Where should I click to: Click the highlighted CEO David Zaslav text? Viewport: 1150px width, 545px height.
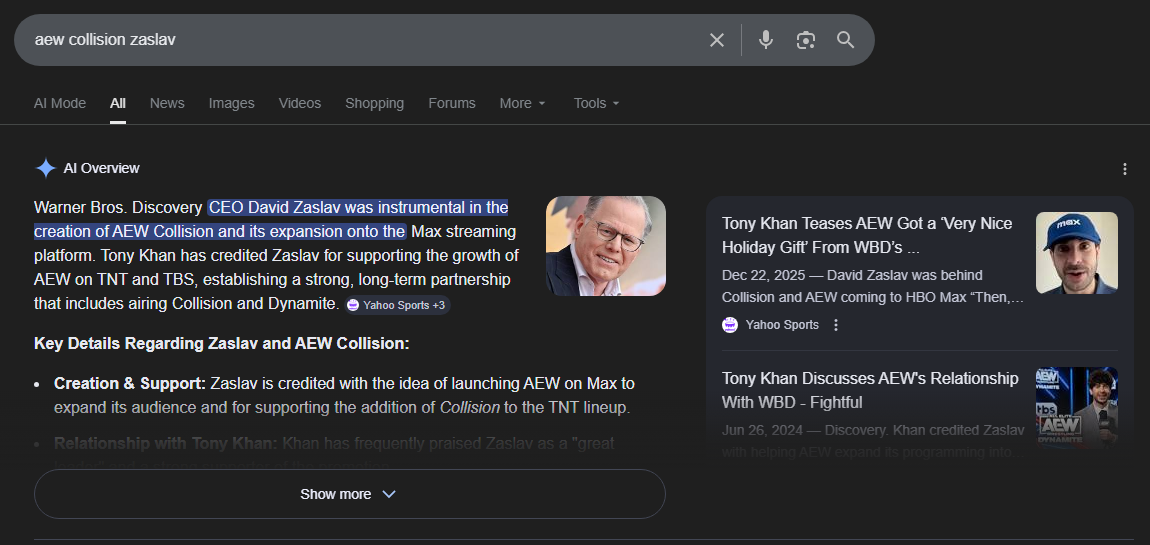tap(271, 219)
